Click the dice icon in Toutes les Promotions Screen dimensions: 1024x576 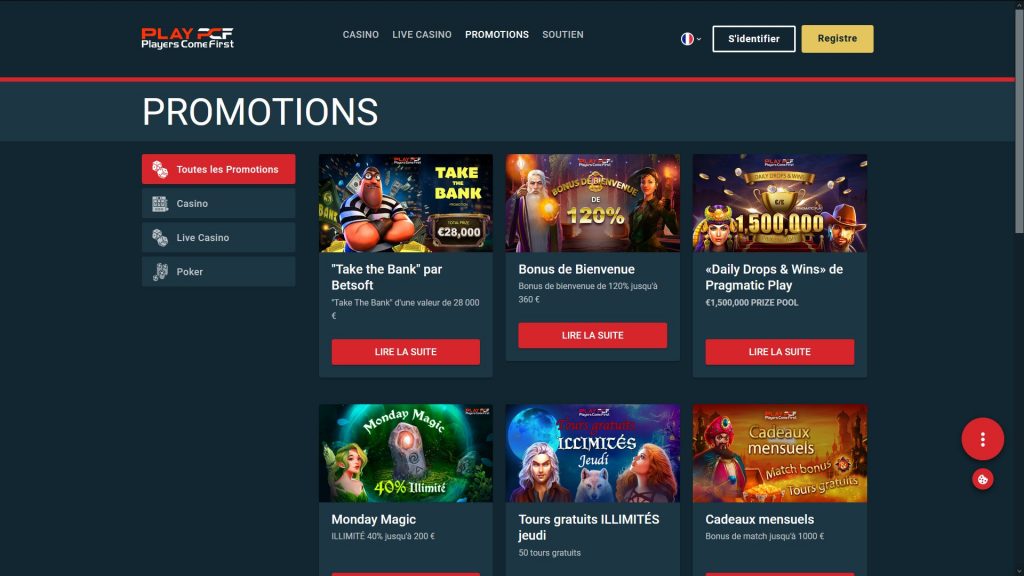tap(160, 169)
